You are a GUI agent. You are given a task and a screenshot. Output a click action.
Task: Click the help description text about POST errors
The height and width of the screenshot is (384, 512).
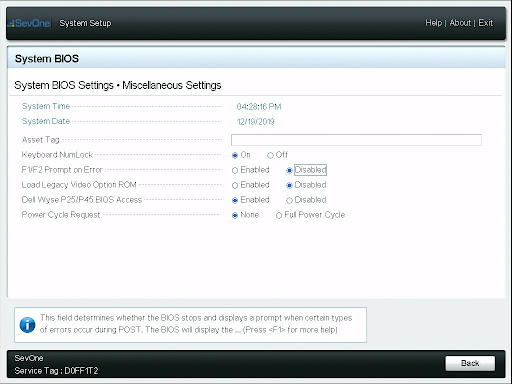point(196,324)
